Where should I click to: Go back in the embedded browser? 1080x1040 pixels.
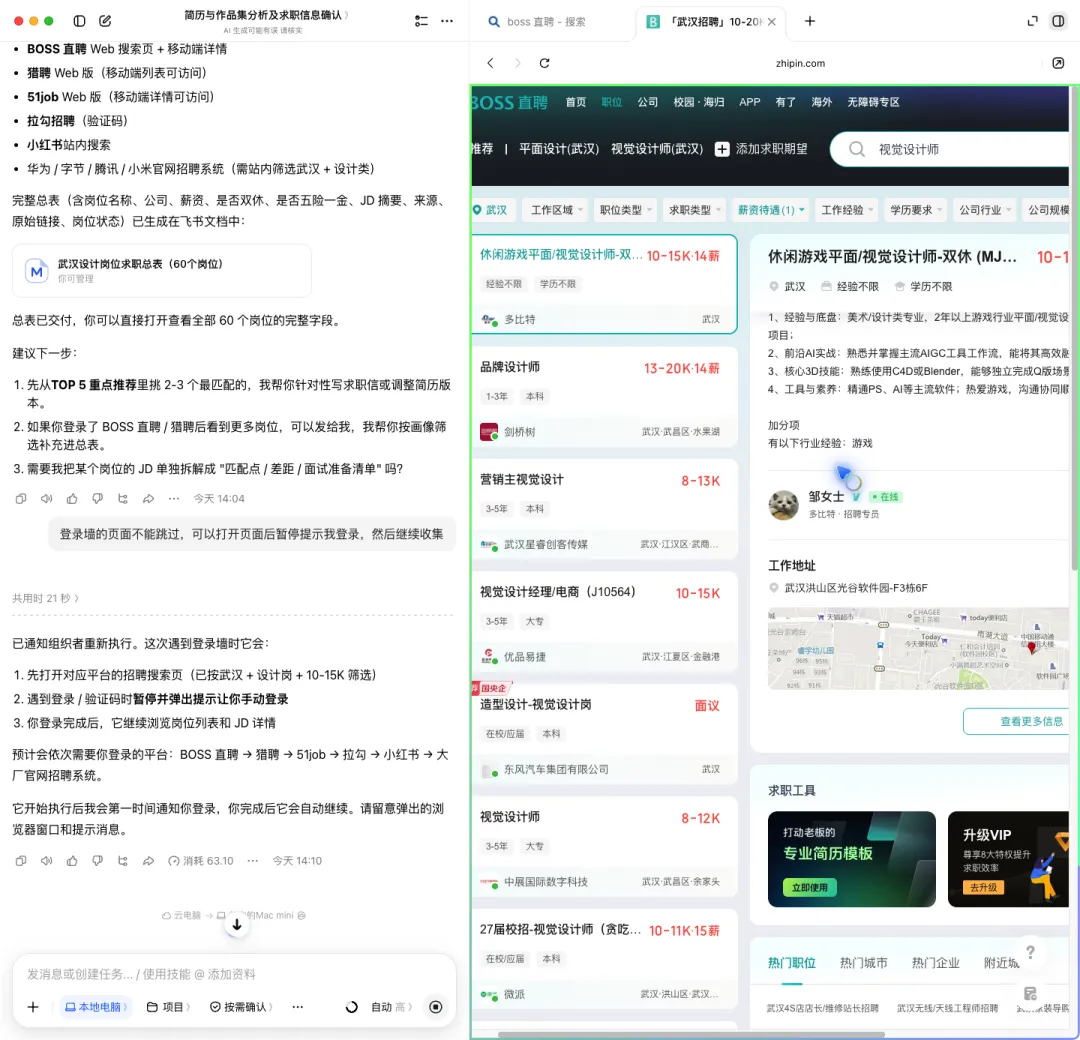[x=490, y=63]
